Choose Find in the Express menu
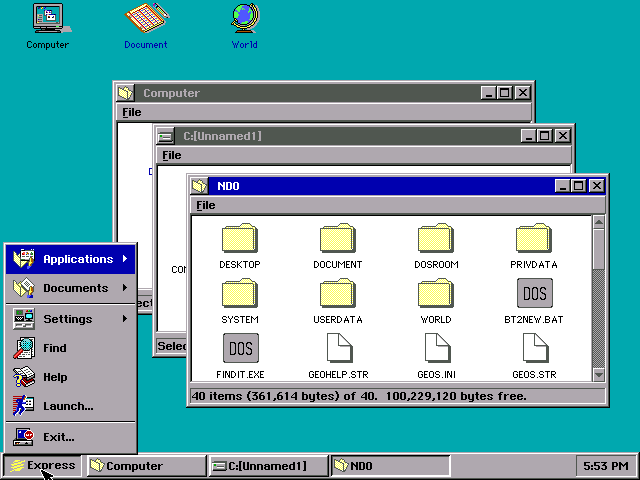The width and height of the screenshot is (640, 480). 71,348
